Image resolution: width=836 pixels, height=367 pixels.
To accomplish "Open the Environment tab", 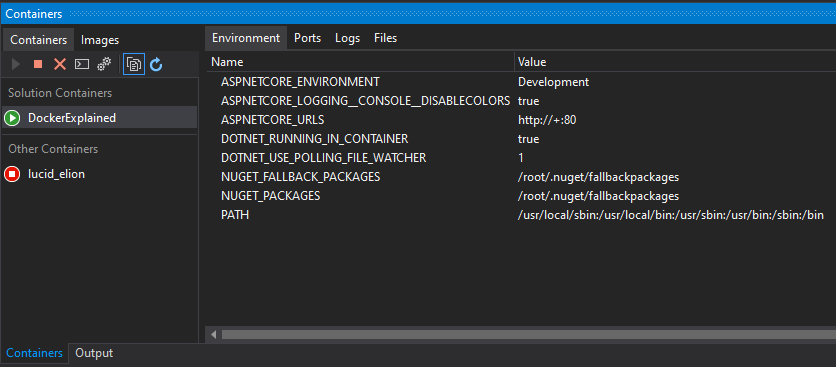I will coord(246,38).
